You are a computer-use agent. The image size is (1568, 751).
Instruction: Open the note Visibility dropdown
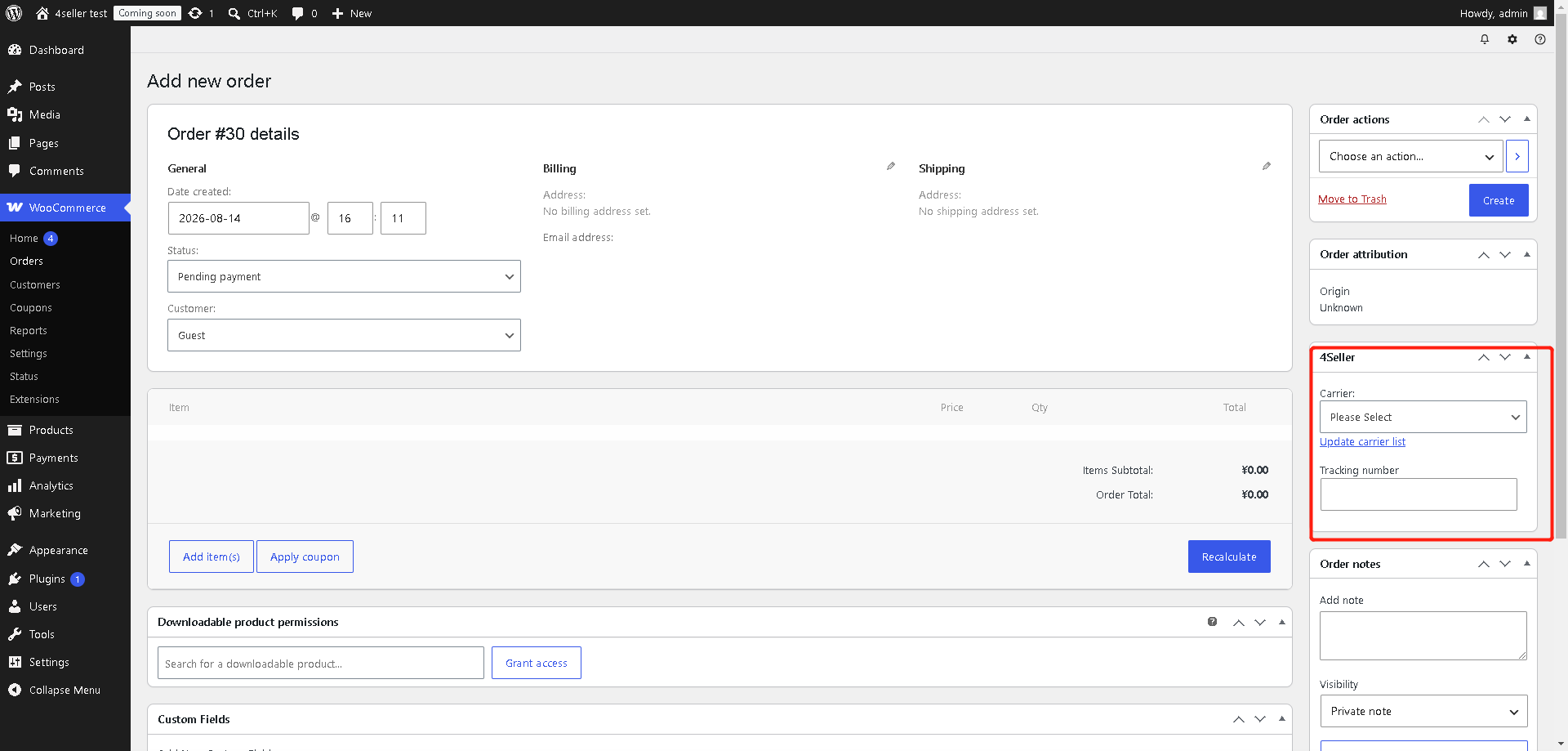click(1423, 711)
